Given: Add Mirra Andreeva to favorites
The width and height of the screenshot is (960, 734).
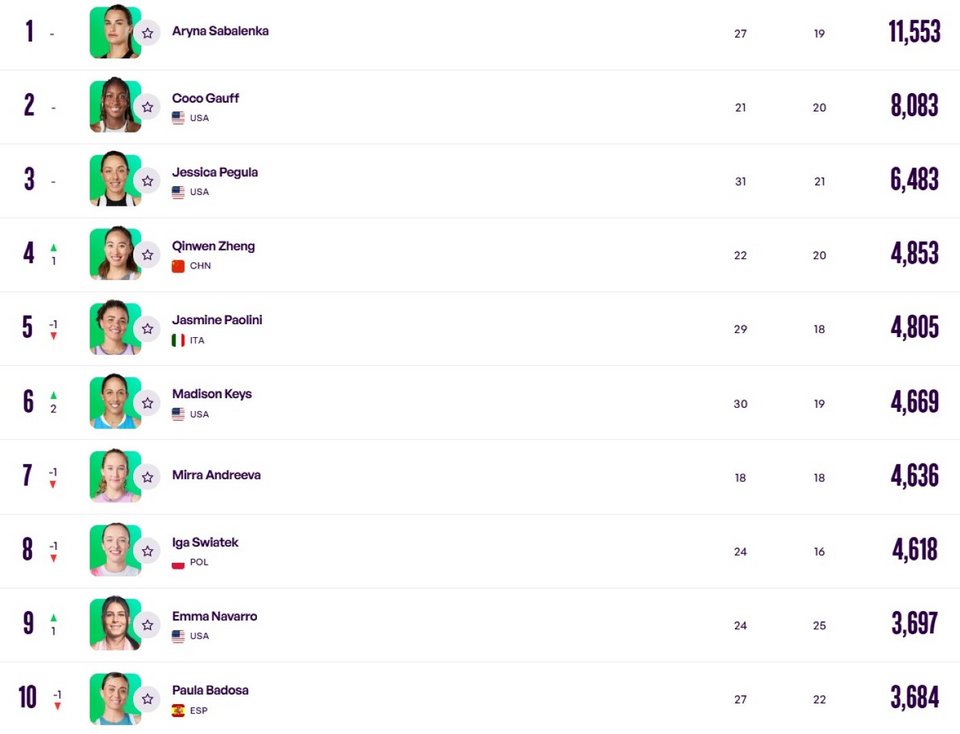Looking at the screenshot, I should point(148,477).
